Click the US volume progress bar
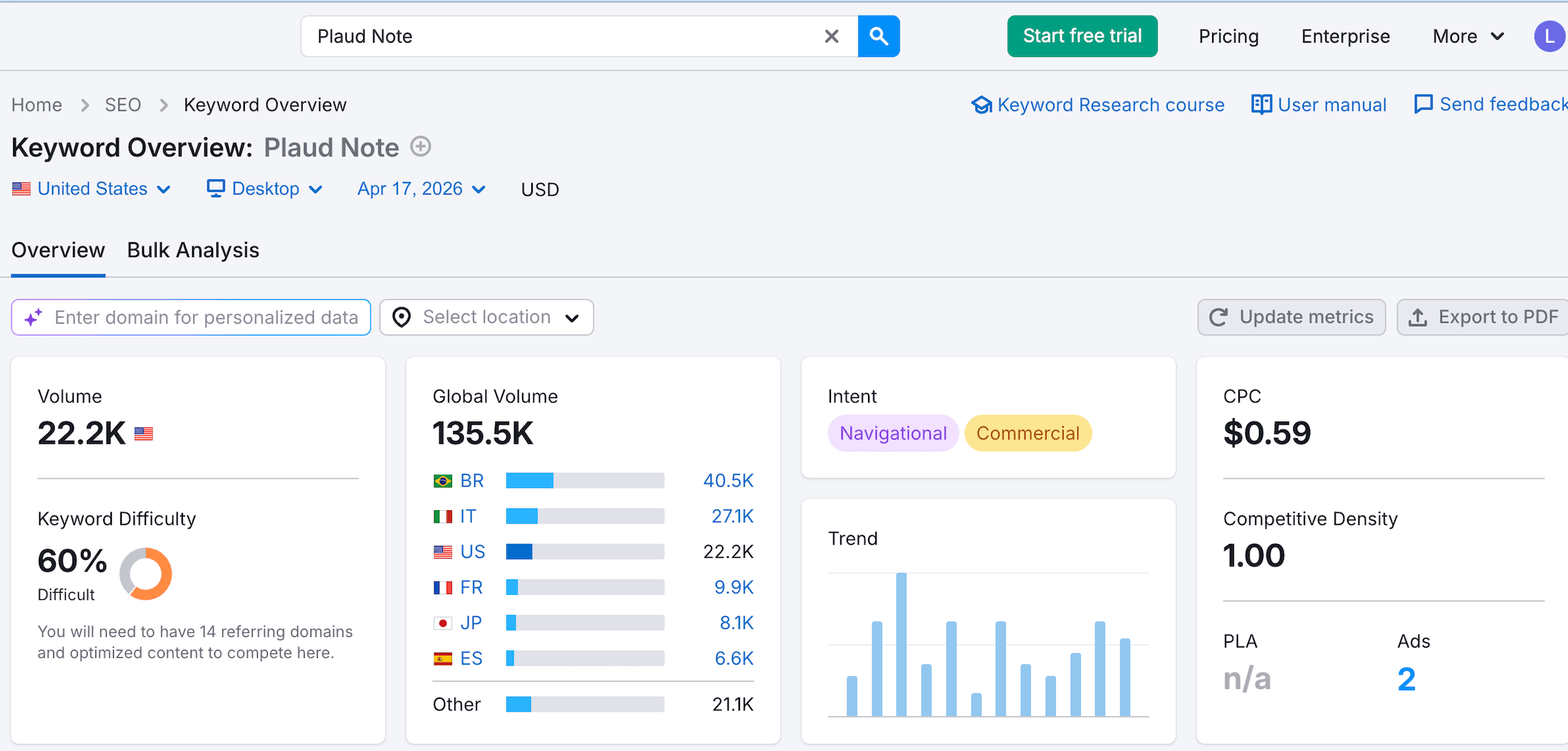The image size is (1568, 751). pos(585,552)
